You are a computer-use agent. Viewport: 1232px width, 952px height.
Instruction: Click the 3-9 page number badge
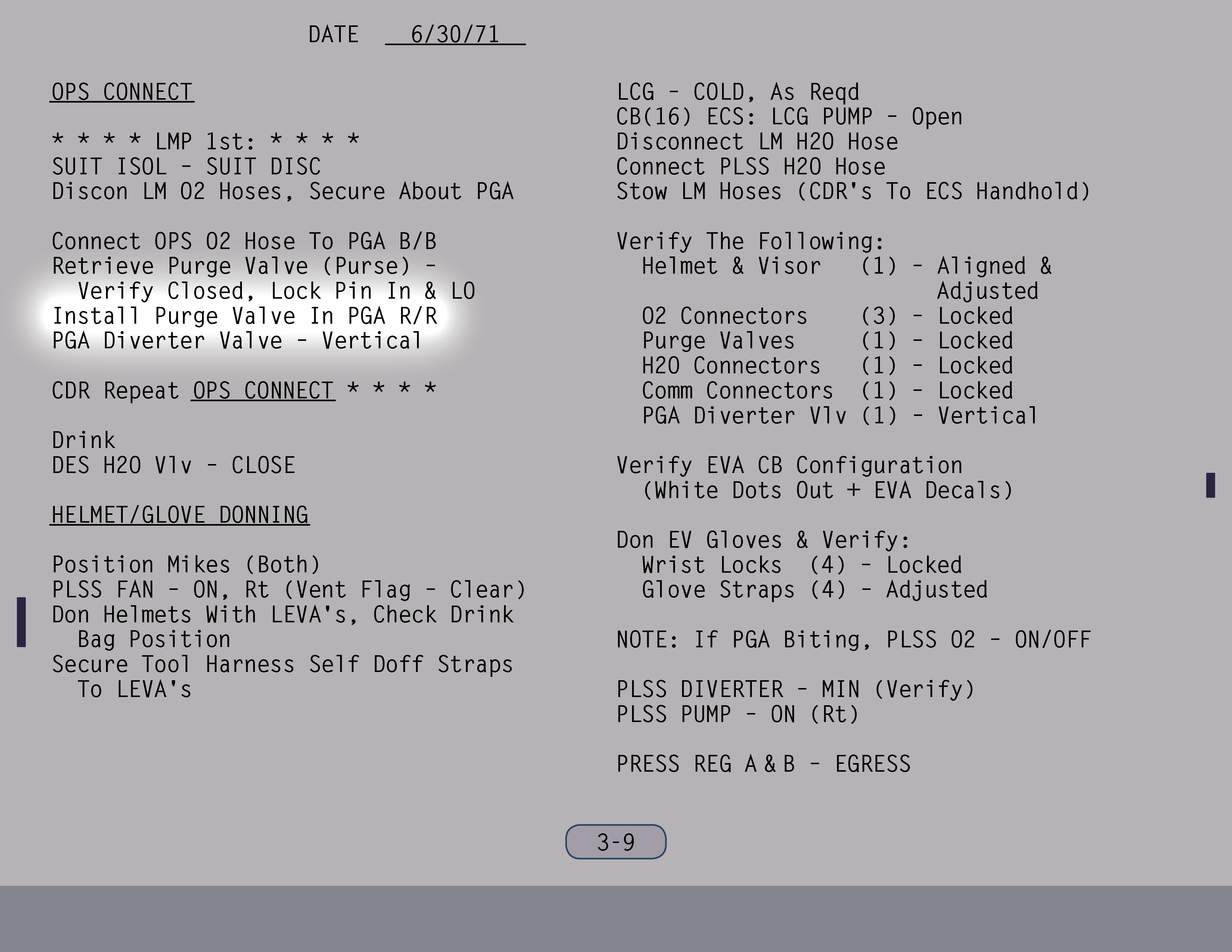tap(615, 842)
